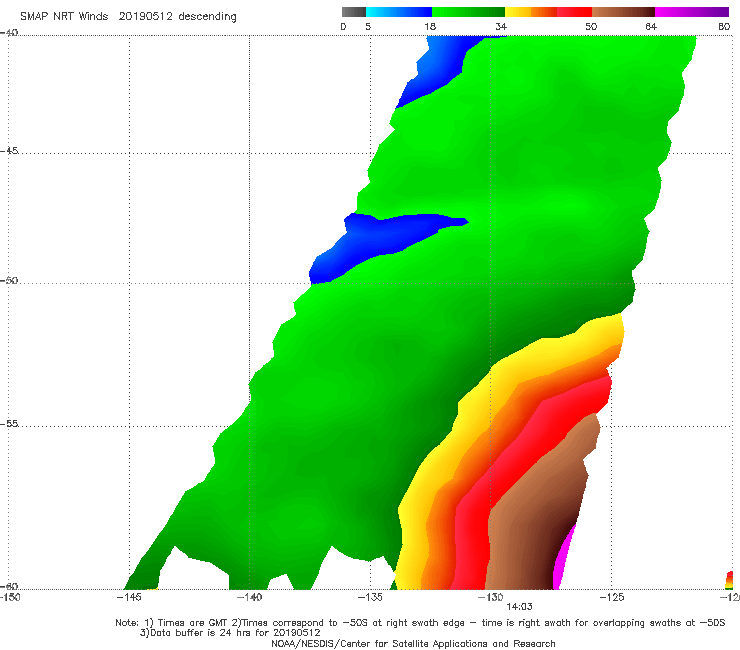The width and height of the screenshot is (740, 650).
Task: Click the swath time stamp '14:03'
Action: click(x=519, y=607)
